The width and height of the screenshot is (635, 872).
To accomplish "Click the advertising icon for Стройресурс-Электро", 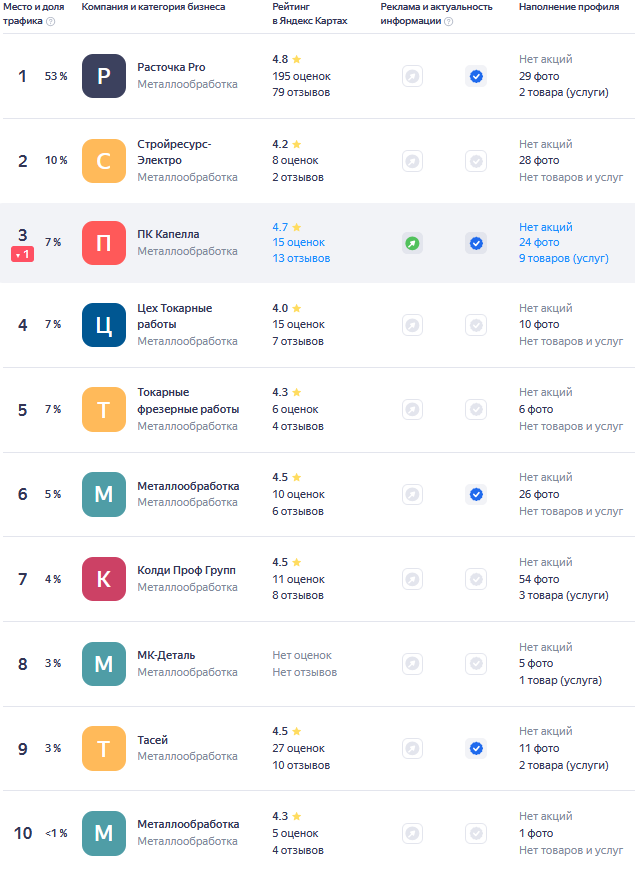I will coord(413,161).
